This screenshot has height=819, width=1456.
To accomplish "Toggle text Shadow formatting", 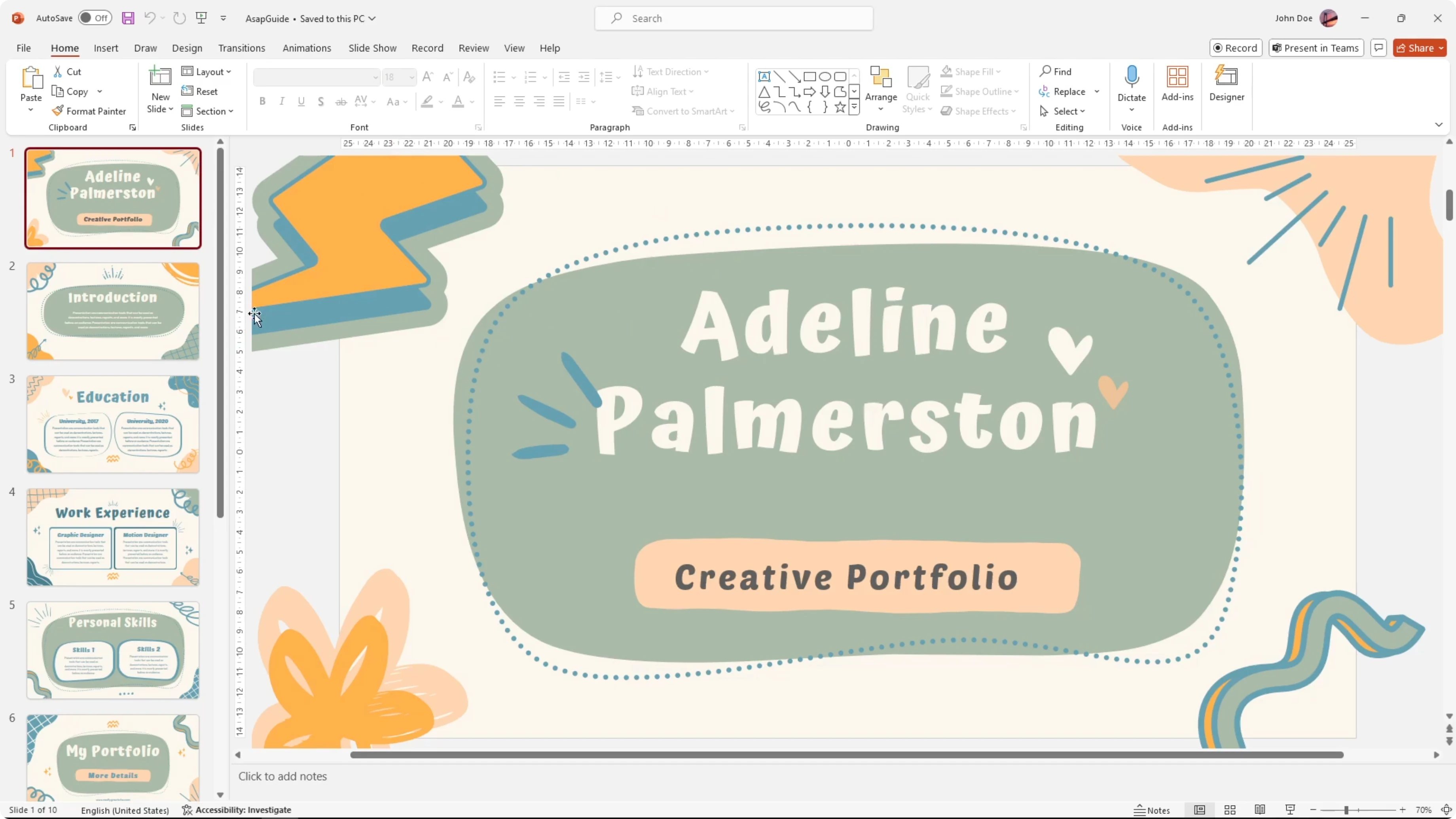I will [320, 101].
